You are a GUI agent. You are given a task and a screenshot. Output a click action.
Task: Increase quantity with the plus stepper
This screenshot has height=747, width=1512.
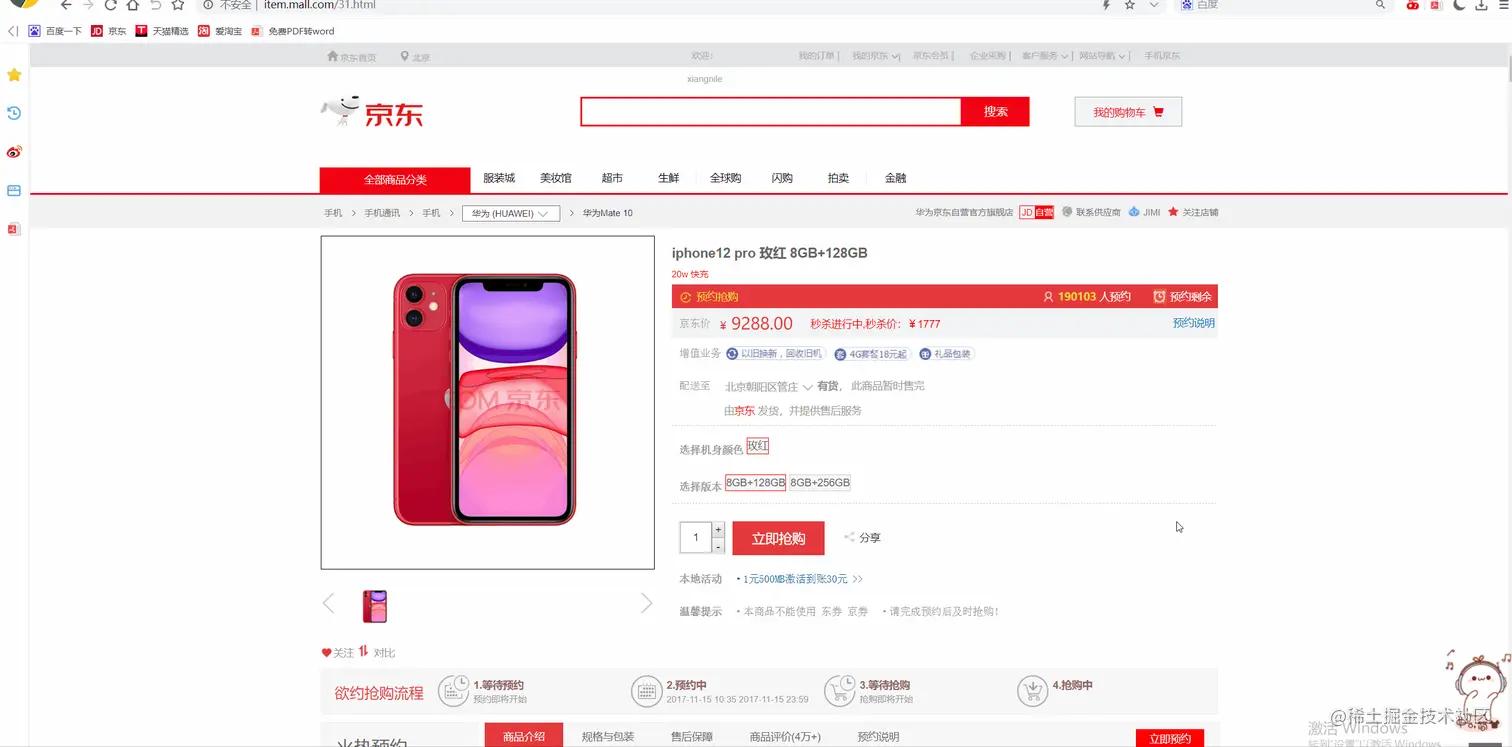(718, 530)
